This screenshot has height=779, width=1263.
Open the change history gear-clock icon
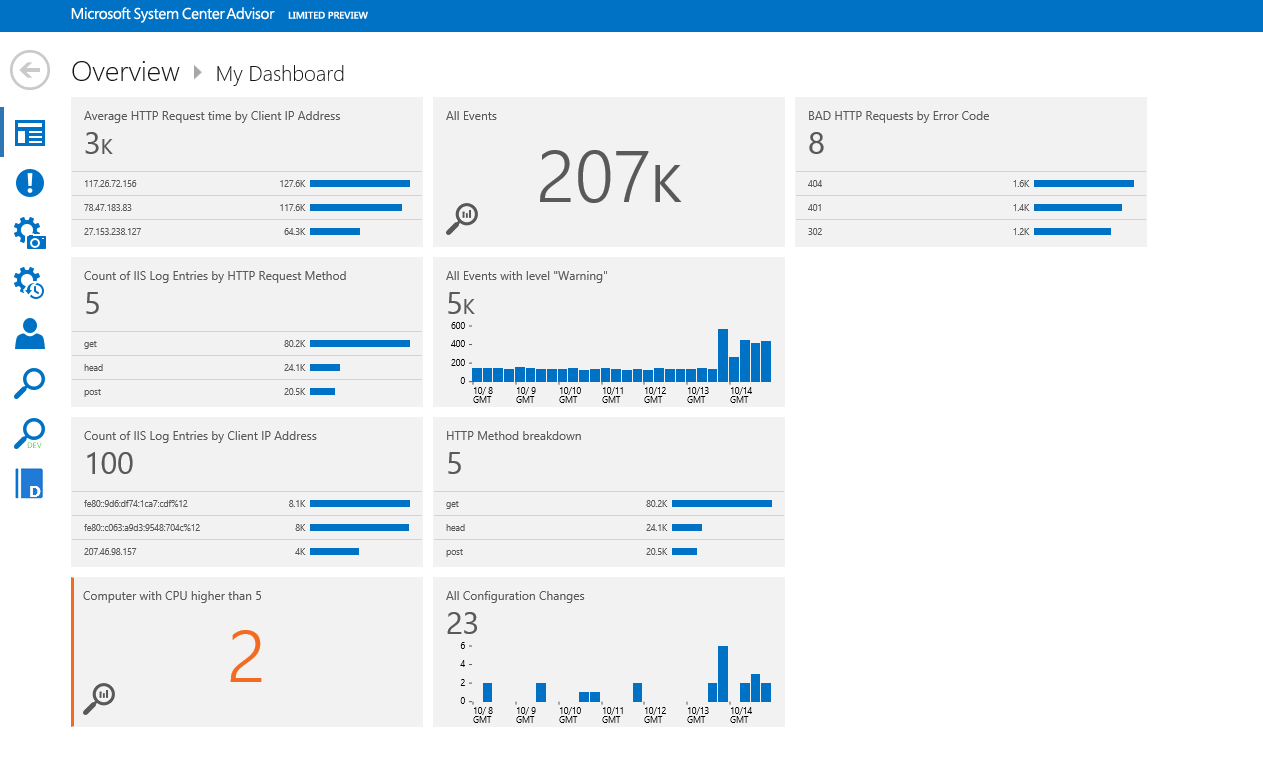[30, 283]
